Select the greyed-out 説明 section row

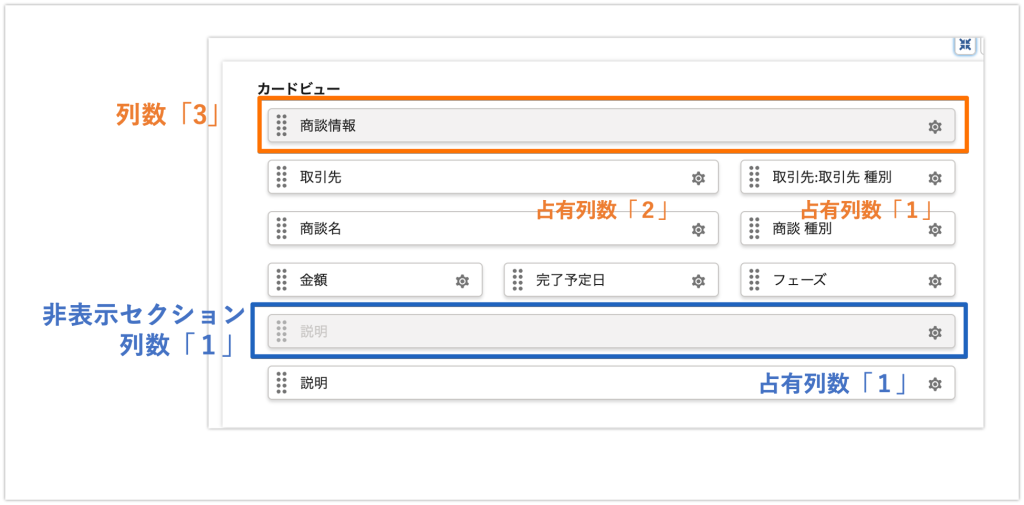[611, 331]
